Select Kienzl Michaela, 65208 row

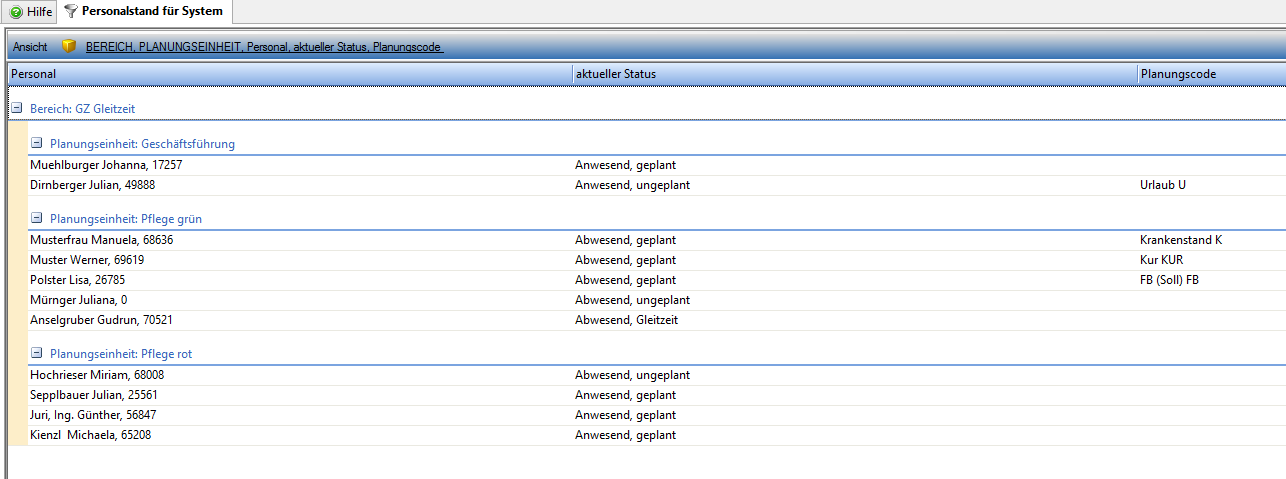coord(91,435)
